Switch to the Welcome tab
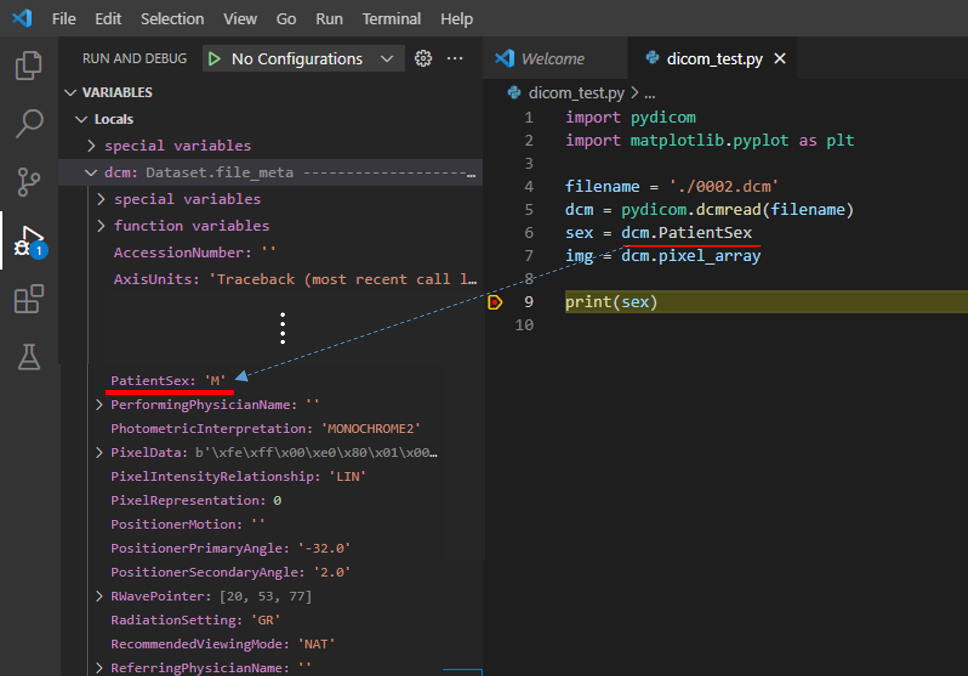 tap(555, 59)
